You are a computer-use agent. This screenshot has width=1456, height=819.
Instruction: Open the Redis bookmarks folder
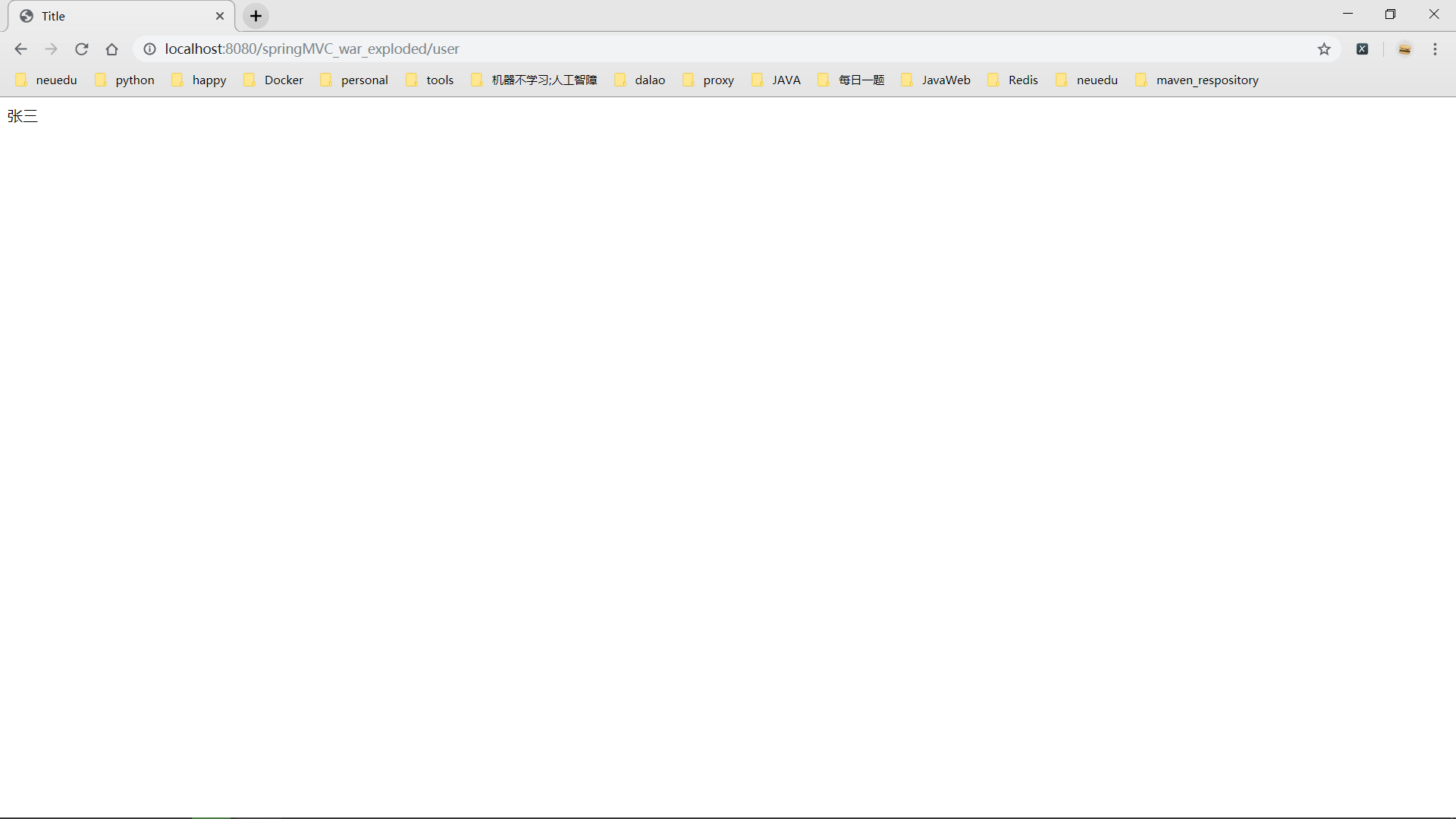pos(1014,80)
